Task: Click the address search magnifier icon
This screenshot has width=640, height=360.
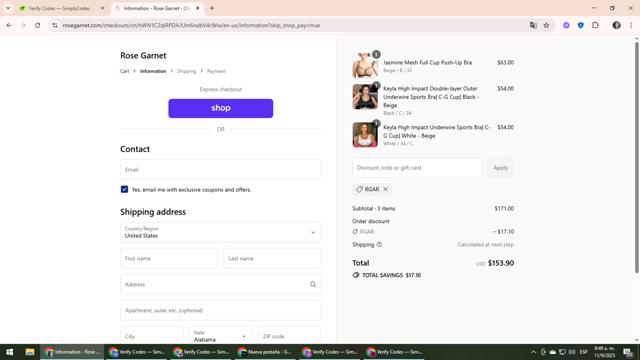Action: coord(313,284)
